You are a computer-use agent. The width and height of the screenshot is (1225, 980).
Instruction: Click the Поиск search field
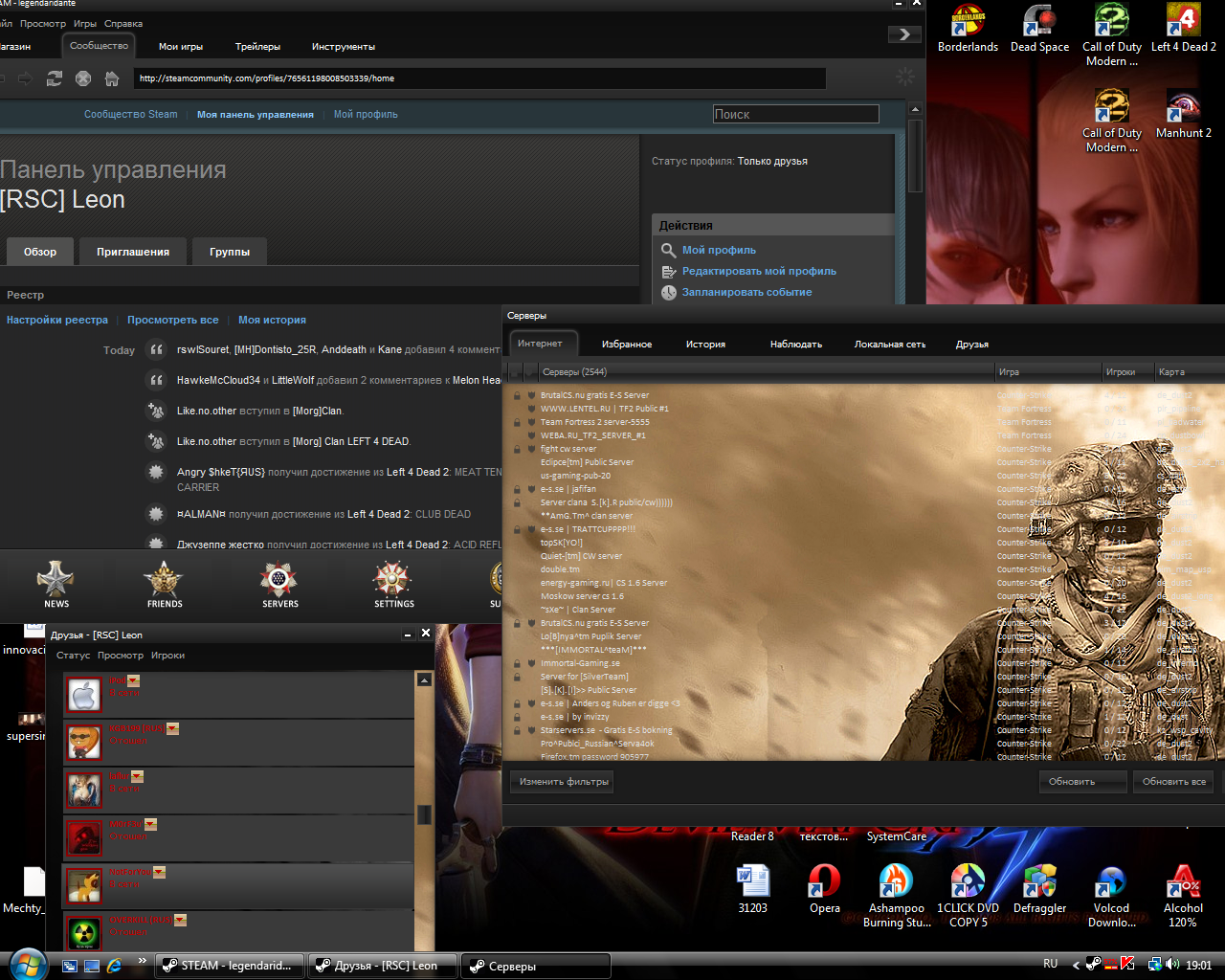795,114
